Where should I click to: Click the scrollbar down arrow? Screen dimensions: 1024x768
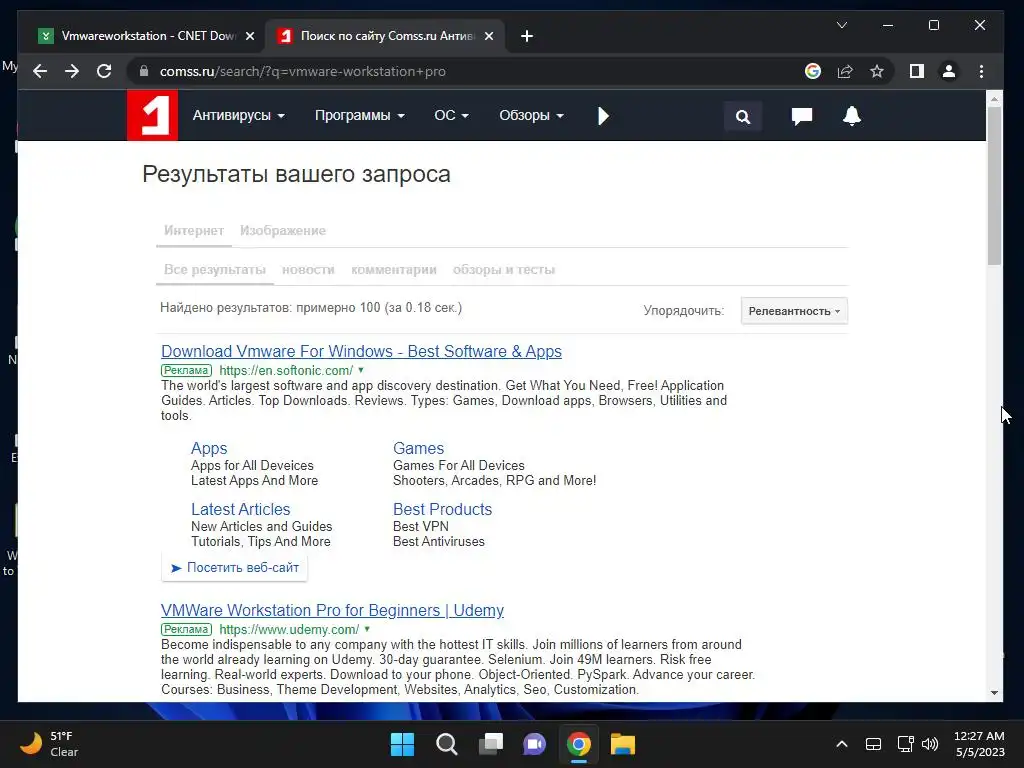994,693
